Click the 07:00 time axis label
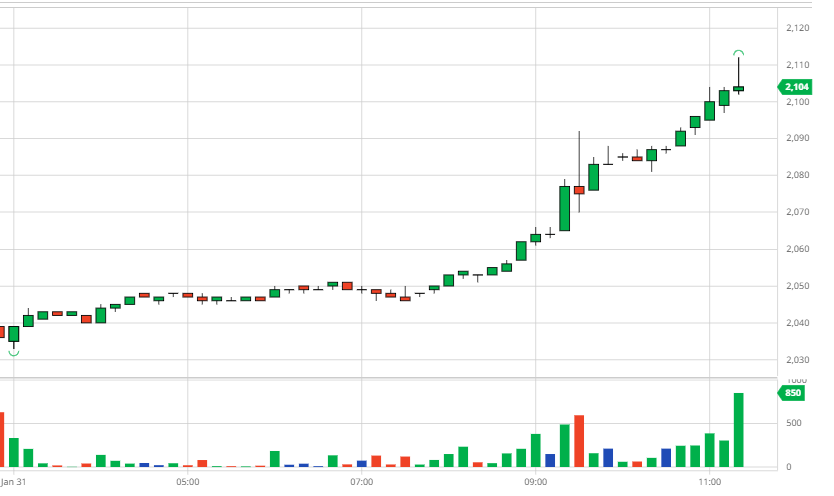 point(362,482)
